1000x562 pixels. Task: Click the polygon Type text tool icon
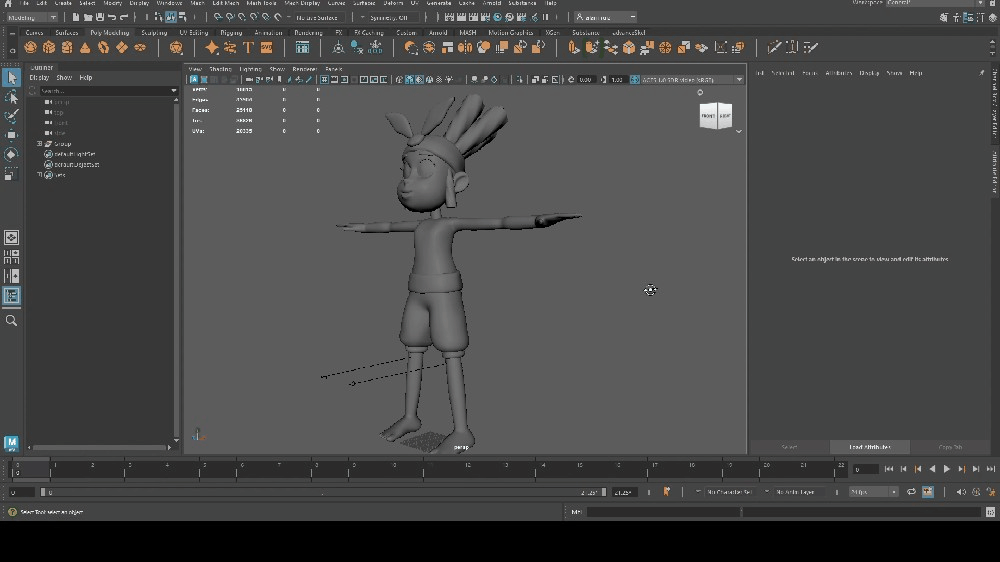coord(248,47)
